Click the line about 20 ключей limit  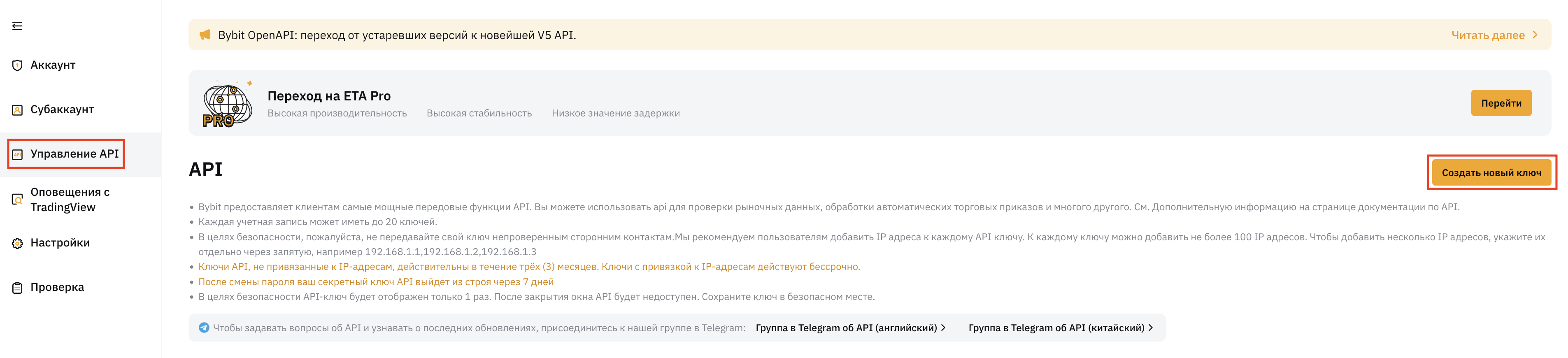[x=318, y=222]
